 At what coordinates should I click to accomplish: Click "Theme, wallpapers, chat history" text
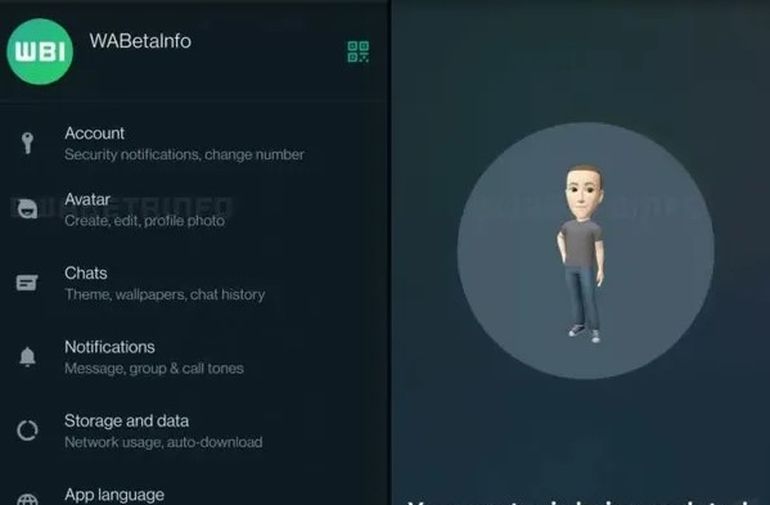click(165, 295)
